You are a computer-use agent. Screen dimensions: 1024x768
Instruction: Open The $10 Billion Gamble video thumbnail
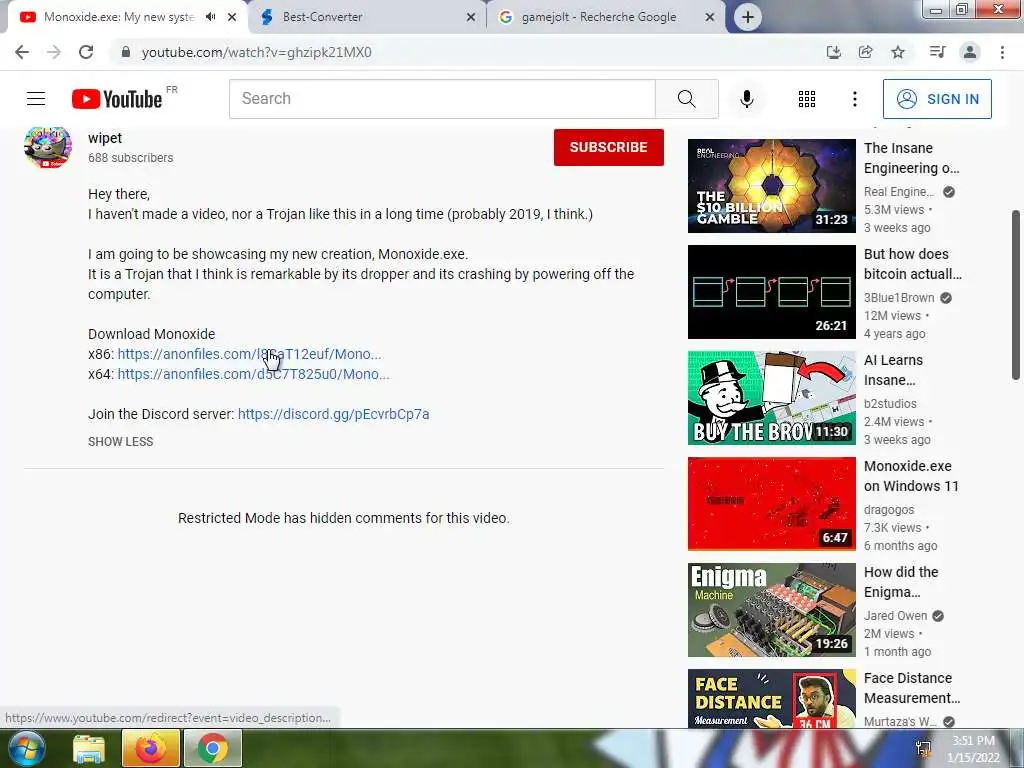coord(771,185)
